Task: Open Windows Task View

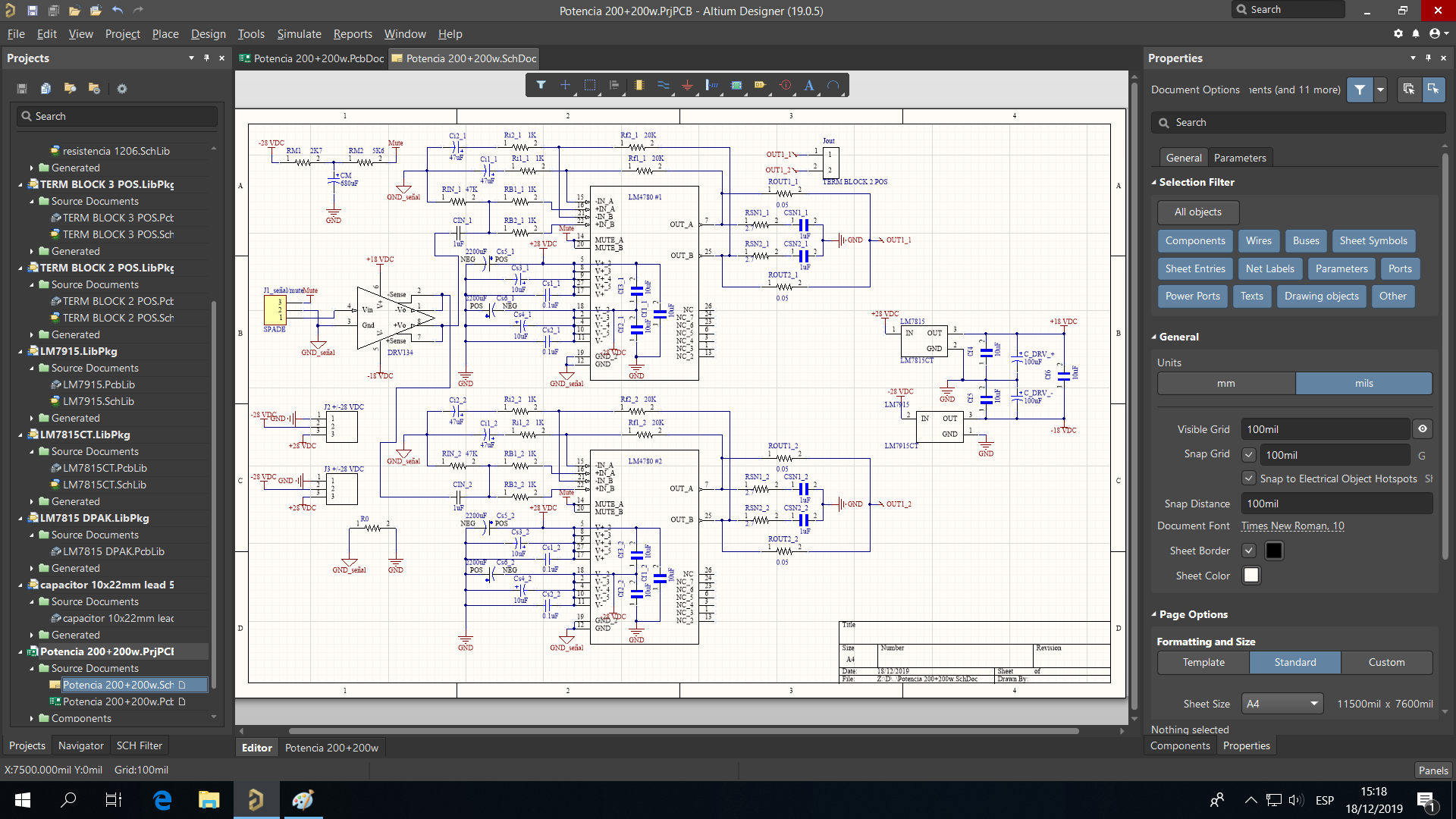Action: [x=114, y=800]
